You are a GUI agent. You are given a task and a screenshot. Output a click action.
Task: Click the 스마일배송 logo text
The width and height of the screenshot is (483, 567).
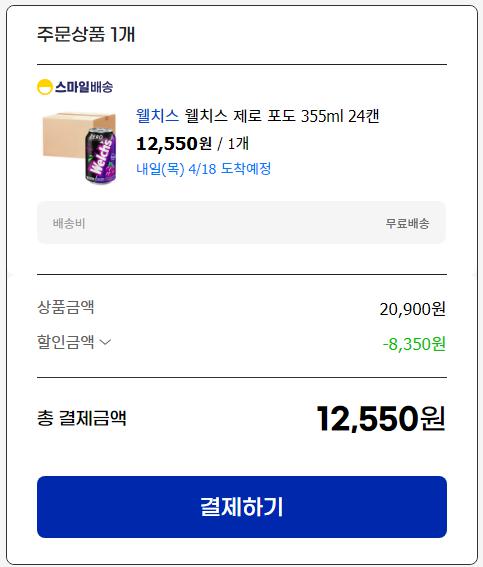[84, 87]
